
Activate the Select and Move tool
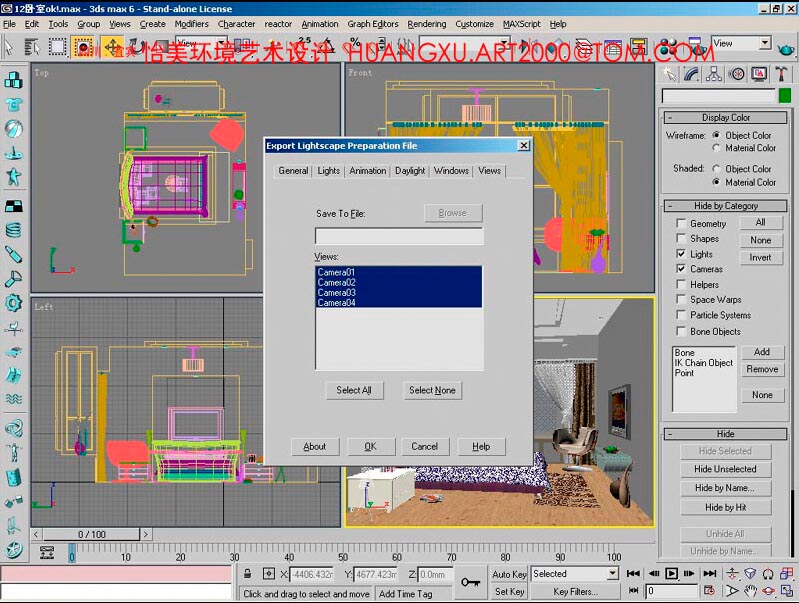[x=112, y=47]
